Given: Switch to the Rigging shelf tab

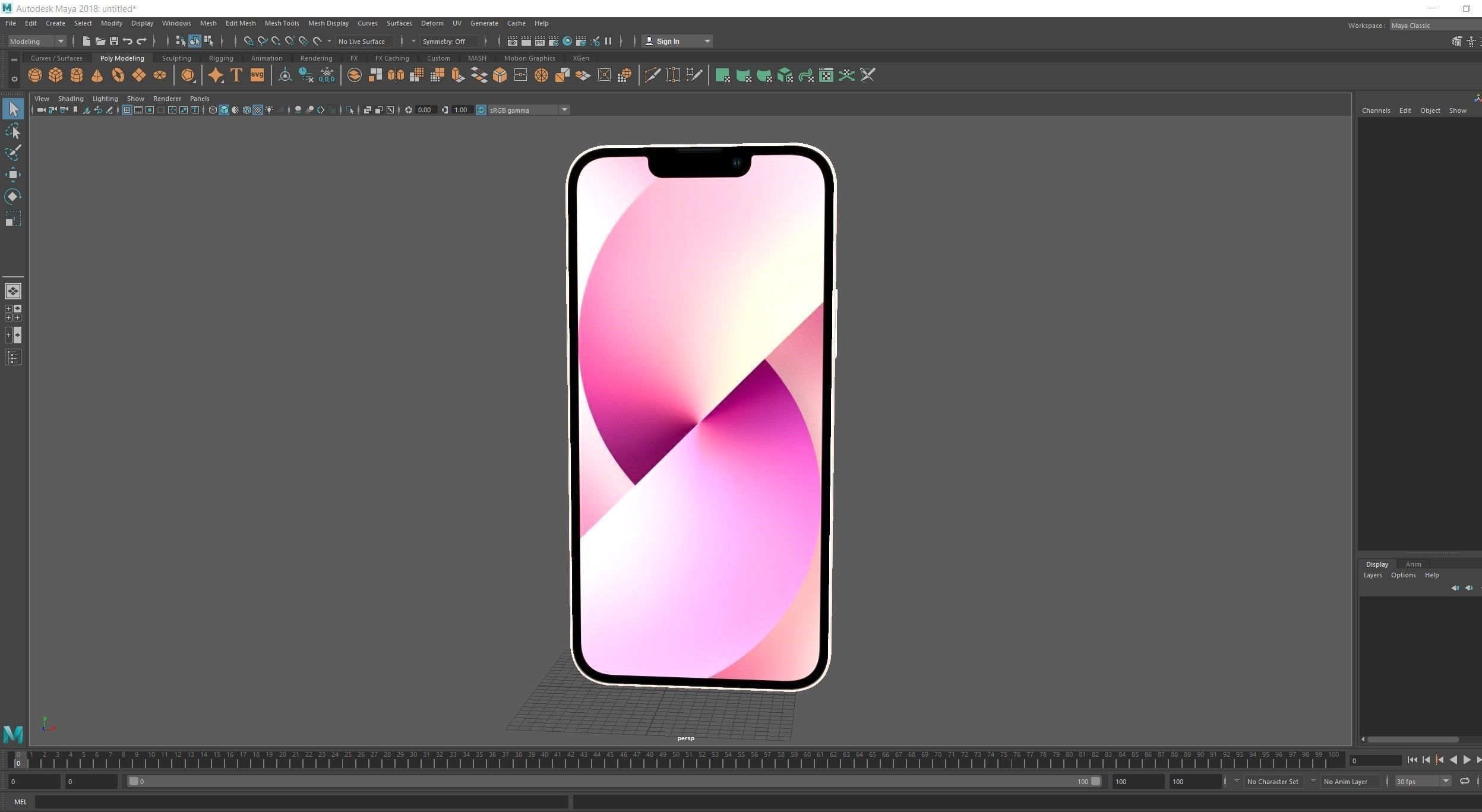Looking at the screenshot, I should 221,58.
